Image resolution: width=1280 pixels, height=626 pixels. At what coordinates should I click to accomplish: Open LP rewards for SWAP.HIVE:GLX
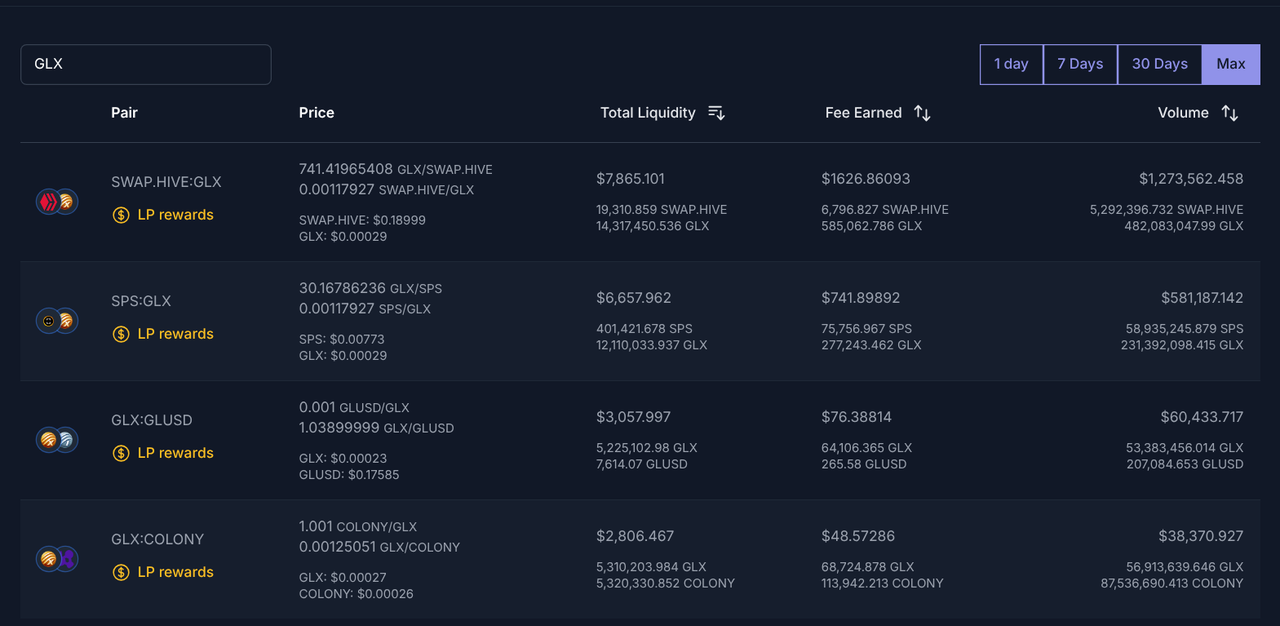(x=176, y=215)
